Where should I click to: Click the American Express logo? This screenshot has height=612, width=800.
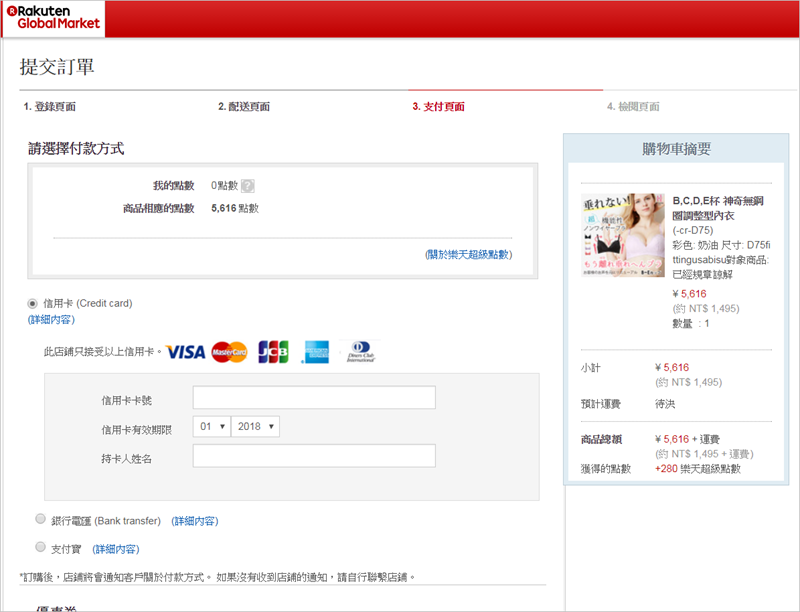[317, 352]
